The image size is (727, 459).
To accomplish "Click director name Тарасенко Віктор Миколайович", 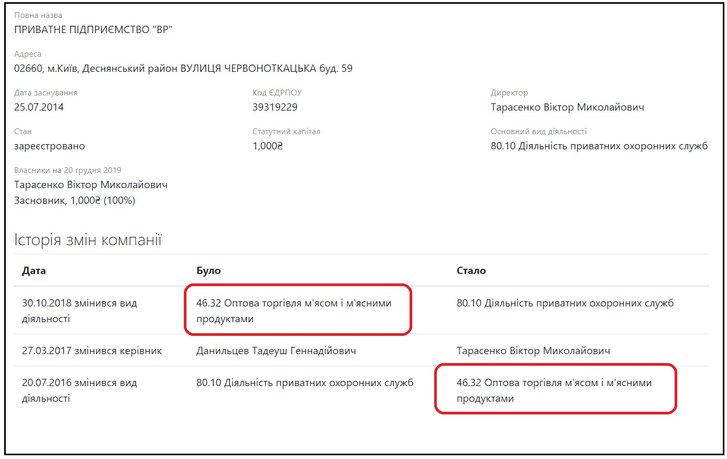I will (x=567, y=106).
